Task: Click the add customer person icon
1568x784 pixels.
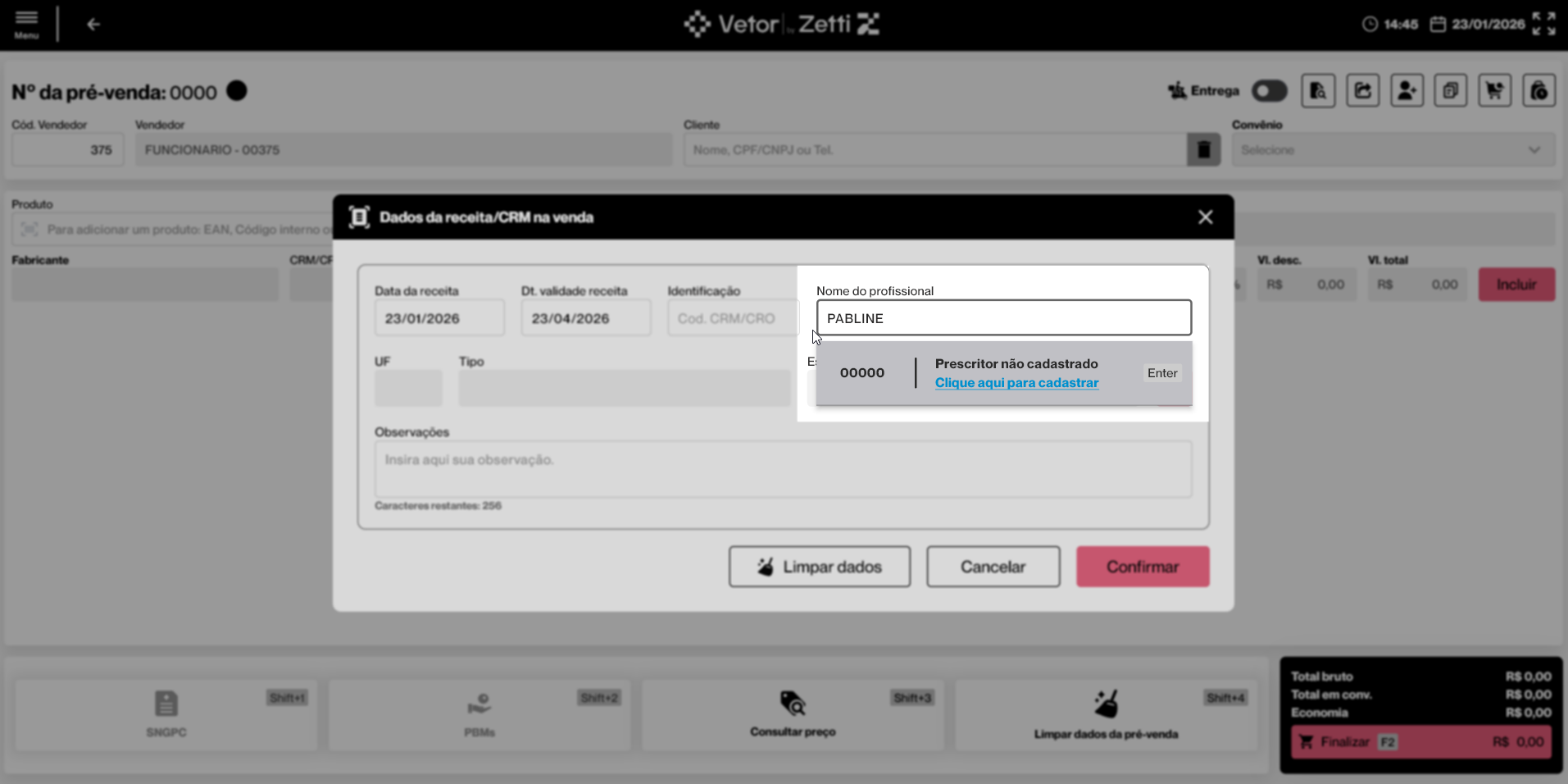Action: pos(1407,91)
